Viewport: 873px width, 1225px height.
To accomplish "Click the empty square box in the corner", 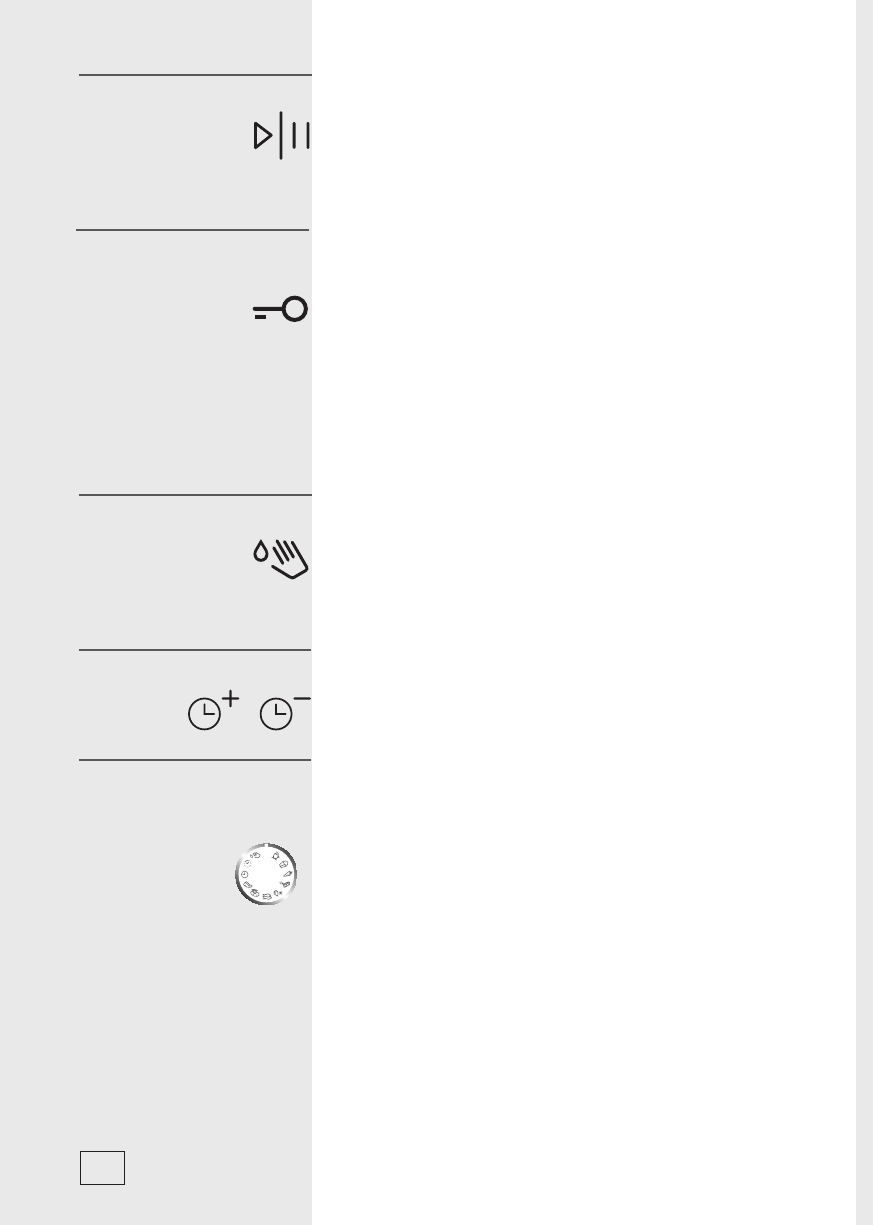I will pos(103,1167).
